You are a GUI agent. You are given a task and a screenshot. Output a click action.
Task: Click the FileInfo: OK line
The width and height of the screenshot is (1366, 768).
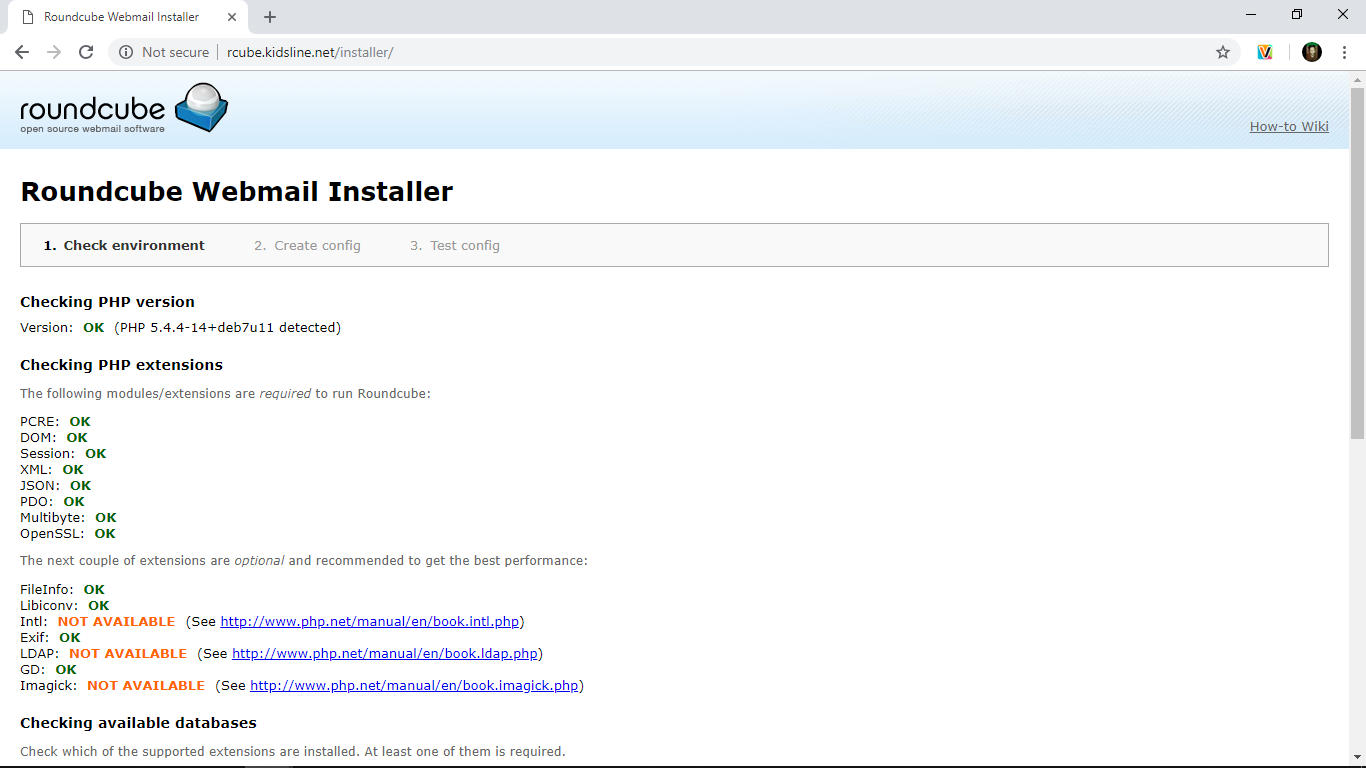62,589
